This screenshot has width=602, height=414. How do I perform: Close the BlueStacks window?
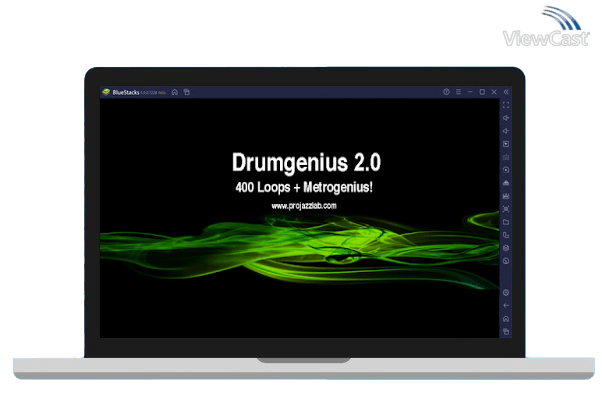pyautogui.click(x=494, y=92)
